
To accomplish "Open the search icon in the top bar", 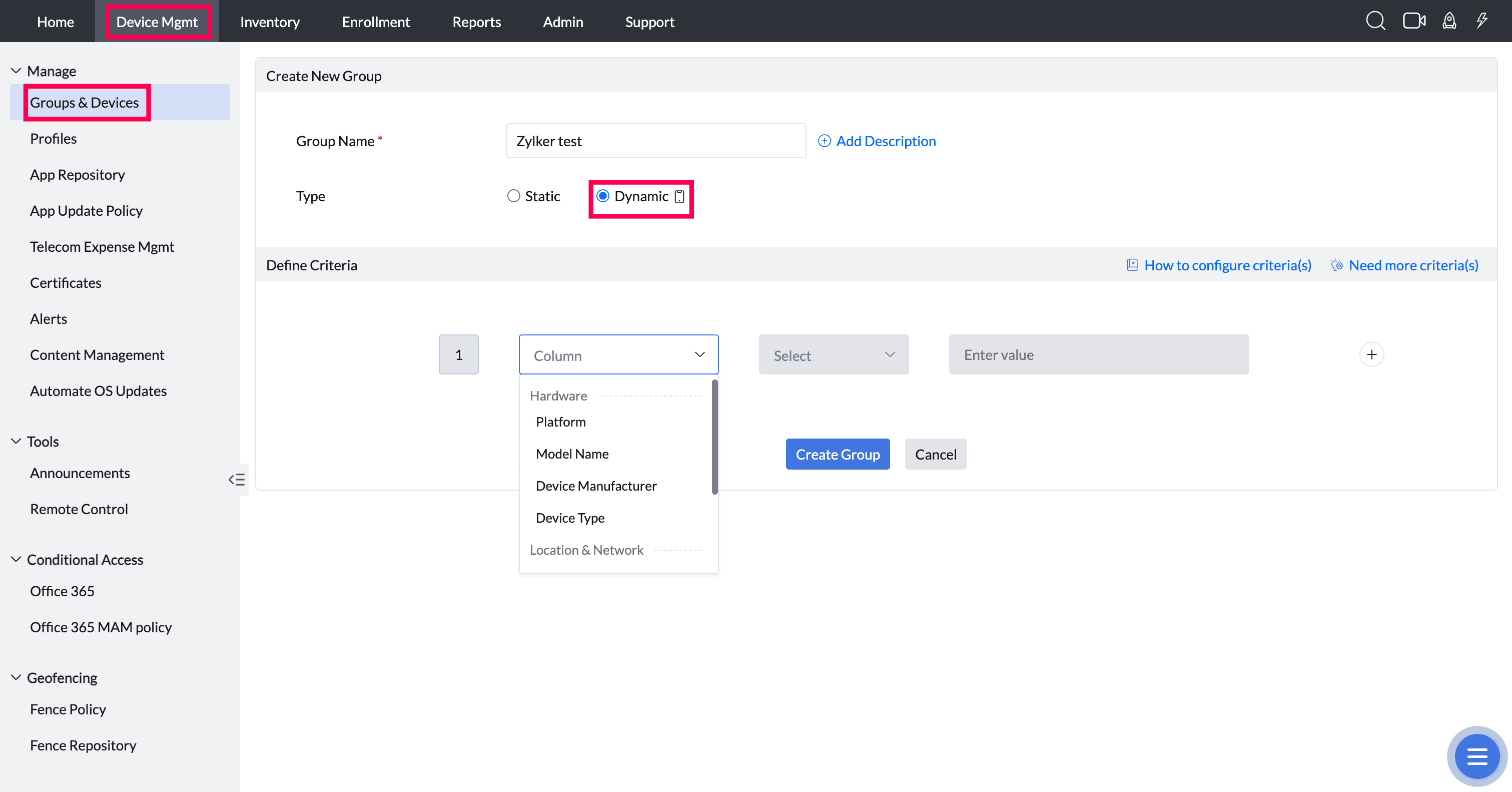I will pyautogui.click(x=1375, y=21).
